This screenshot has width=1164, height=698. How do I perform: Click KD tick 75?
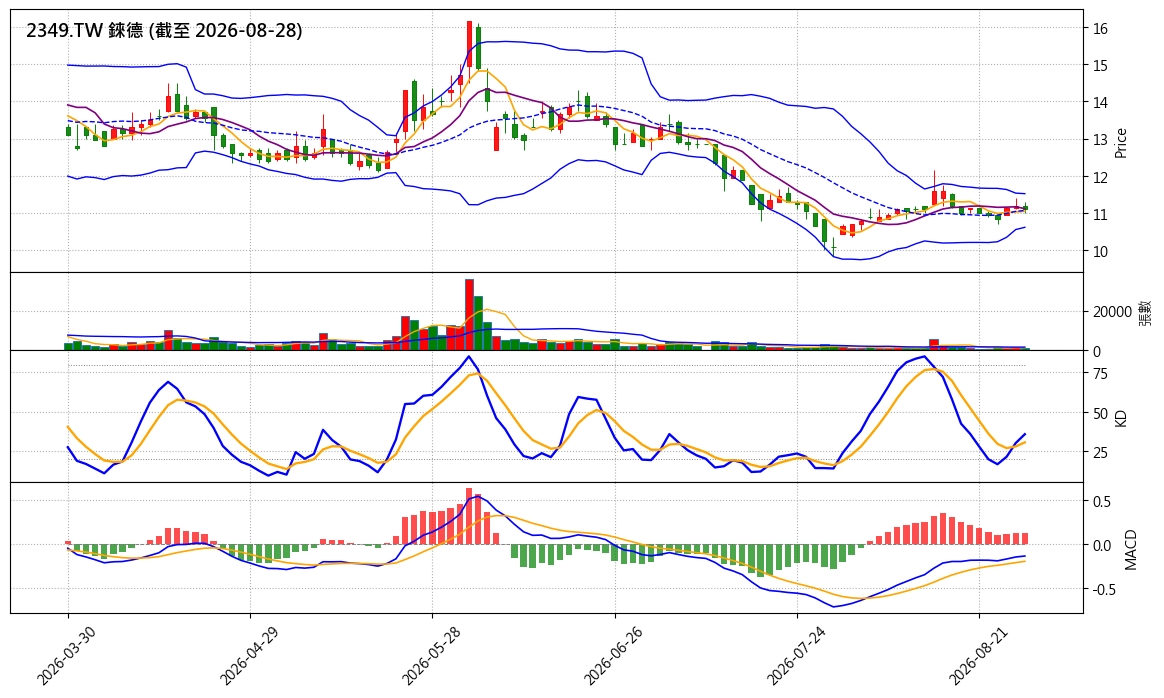tap(1100, 374)
